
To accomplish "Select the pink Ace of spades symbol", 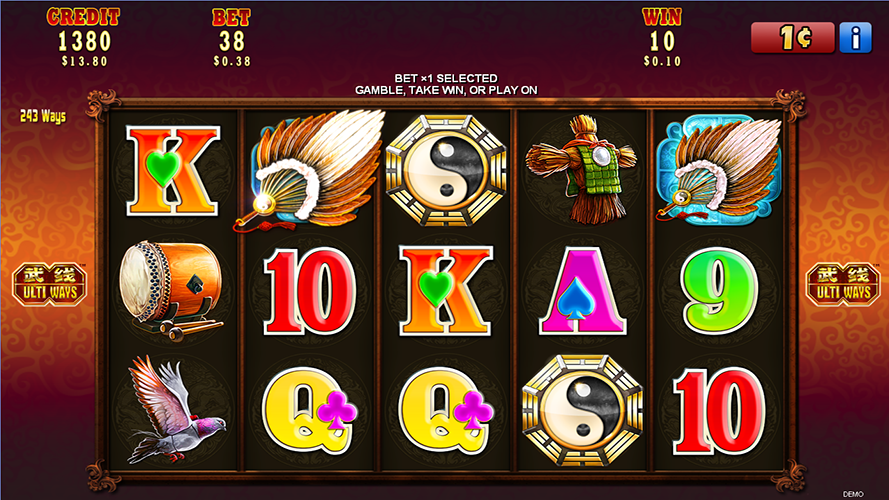I will coord(582,290).
